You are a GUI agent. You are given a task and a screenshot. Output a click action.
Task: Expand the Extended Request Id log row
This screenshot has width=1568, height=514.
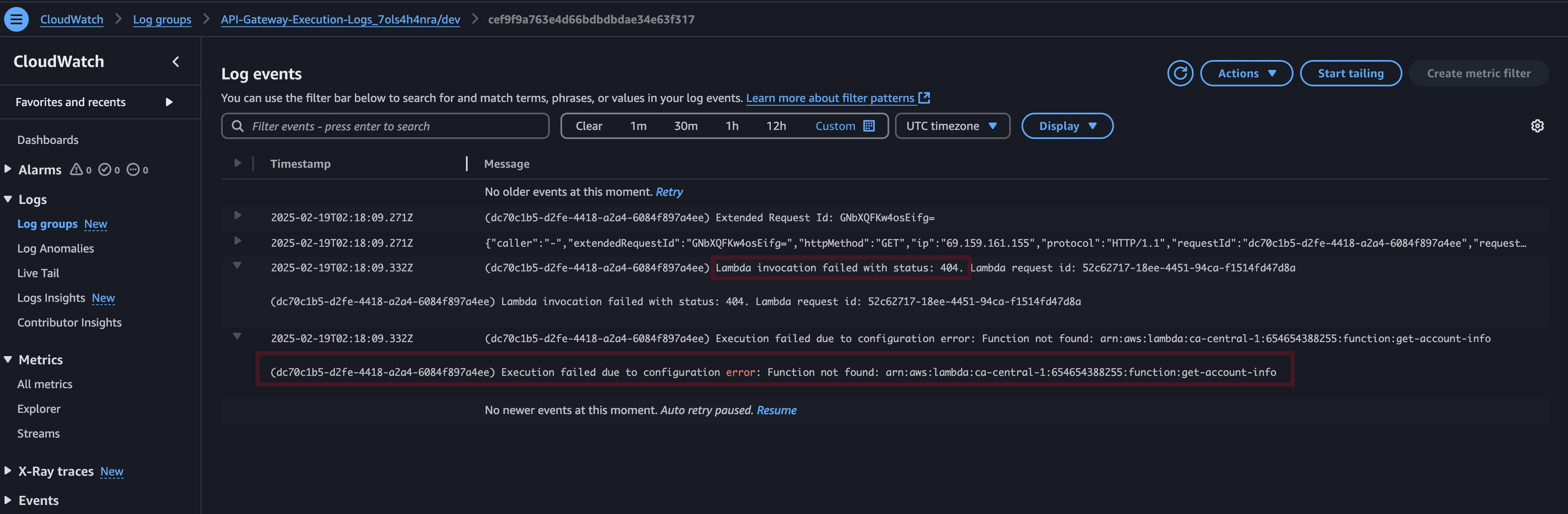click(x=238, y=215)
